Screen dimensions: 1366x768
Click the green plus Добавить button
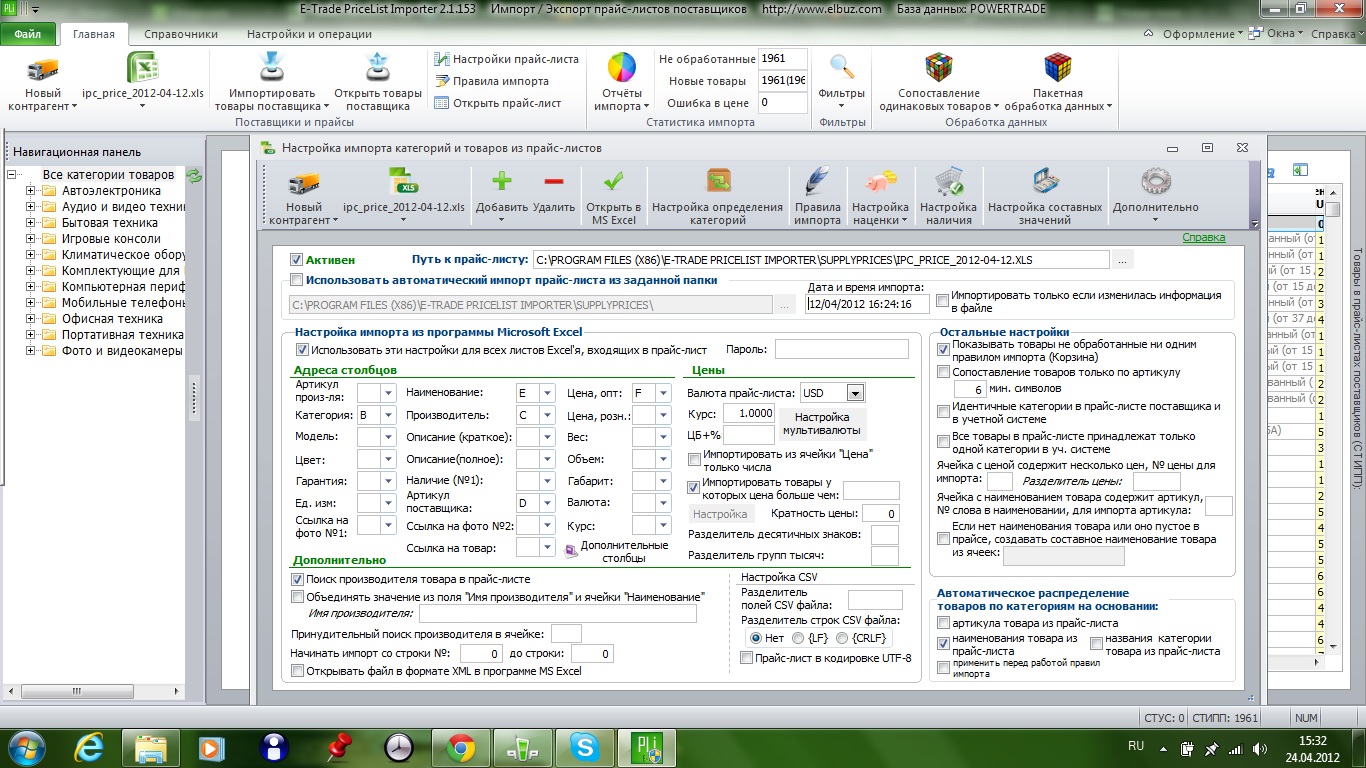(502, 197)
